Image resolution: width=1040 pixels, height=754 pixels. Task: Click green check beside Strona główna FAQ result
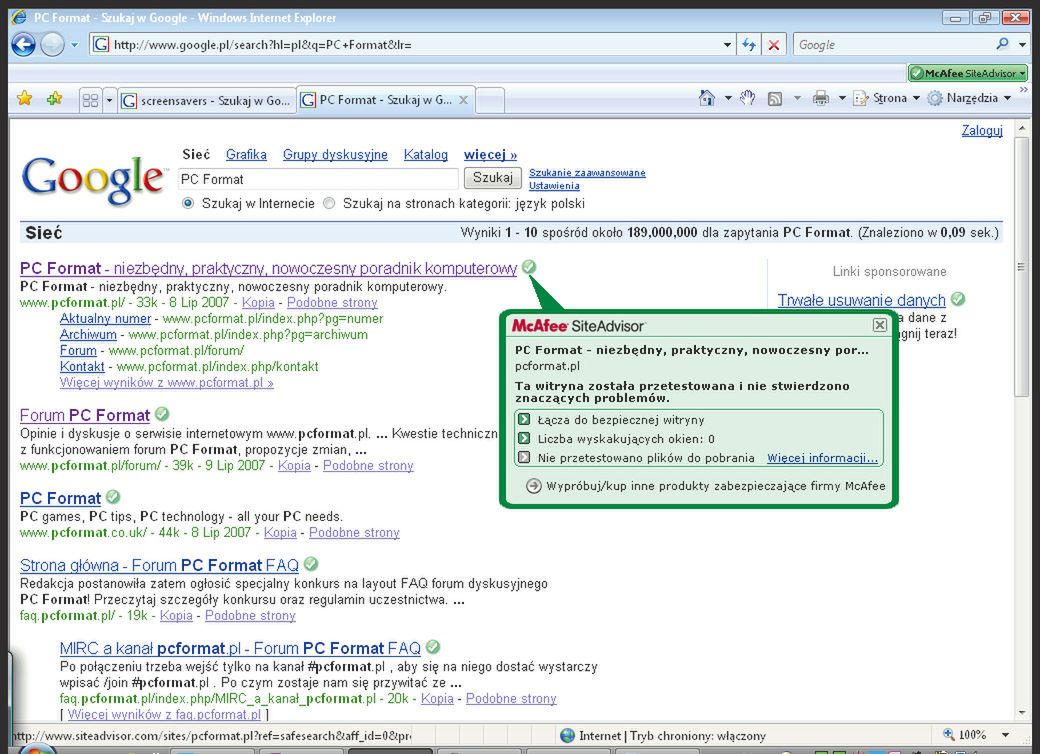(x=311, y=564)
